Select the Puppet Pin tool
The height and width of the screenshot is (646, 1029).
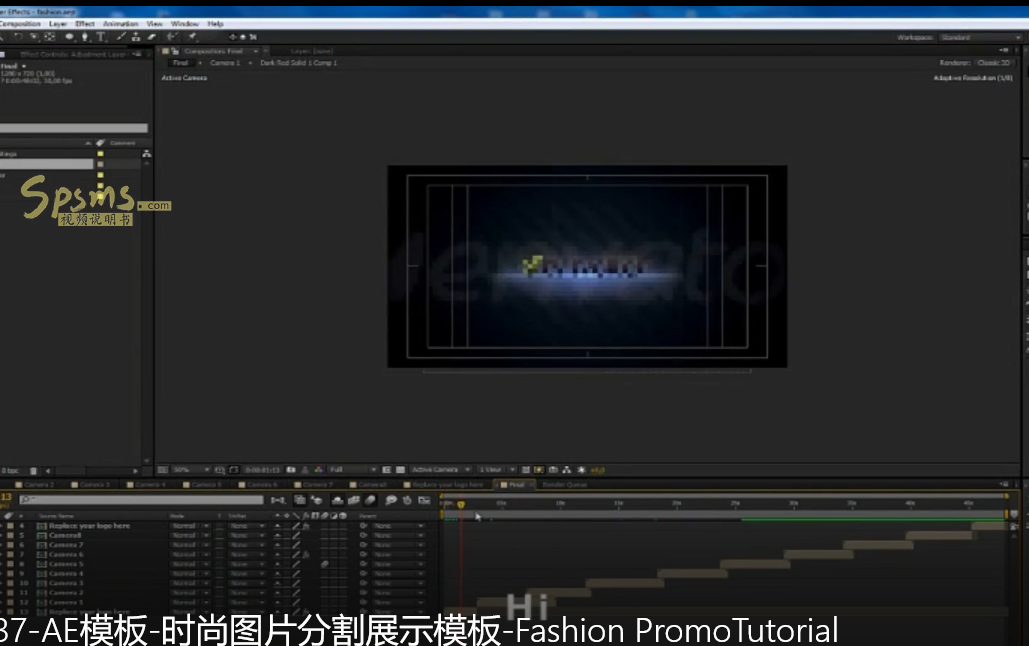point(192,37)
